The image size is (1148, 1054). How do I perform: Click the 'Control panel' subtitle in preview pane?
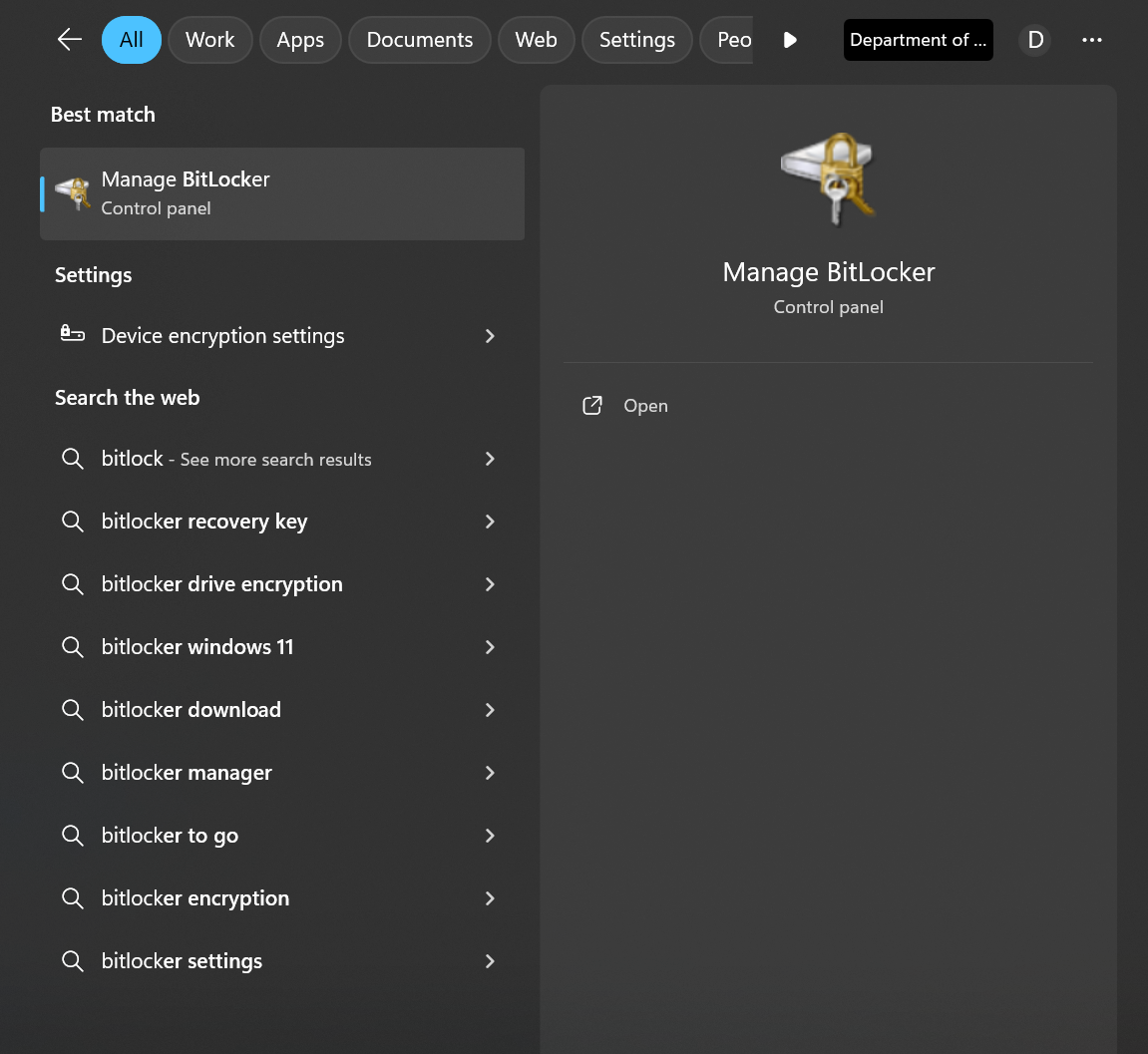[x=829, y=307]
